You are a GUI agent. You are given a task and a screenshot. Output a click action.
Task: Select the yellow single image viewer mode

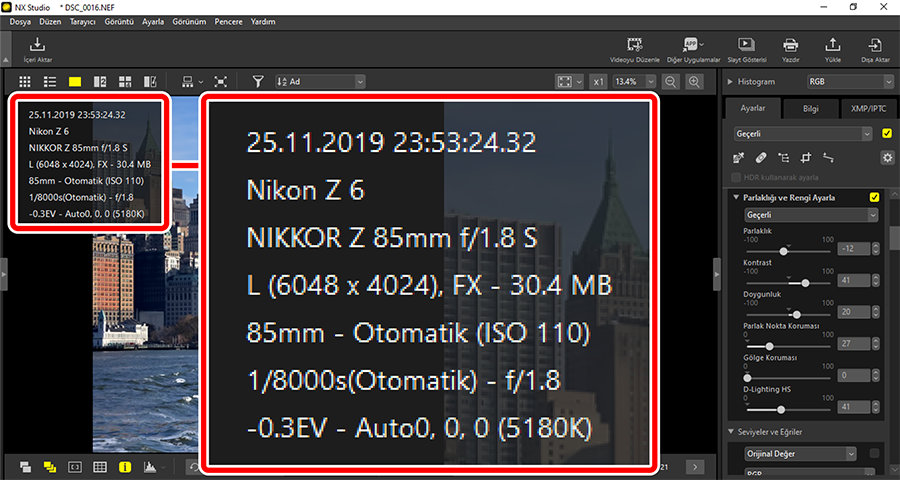(x=75, y=82)
